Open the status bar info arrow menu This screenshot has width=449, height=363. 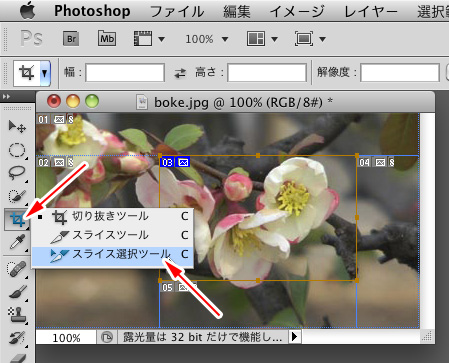click(x=294, y=337)
